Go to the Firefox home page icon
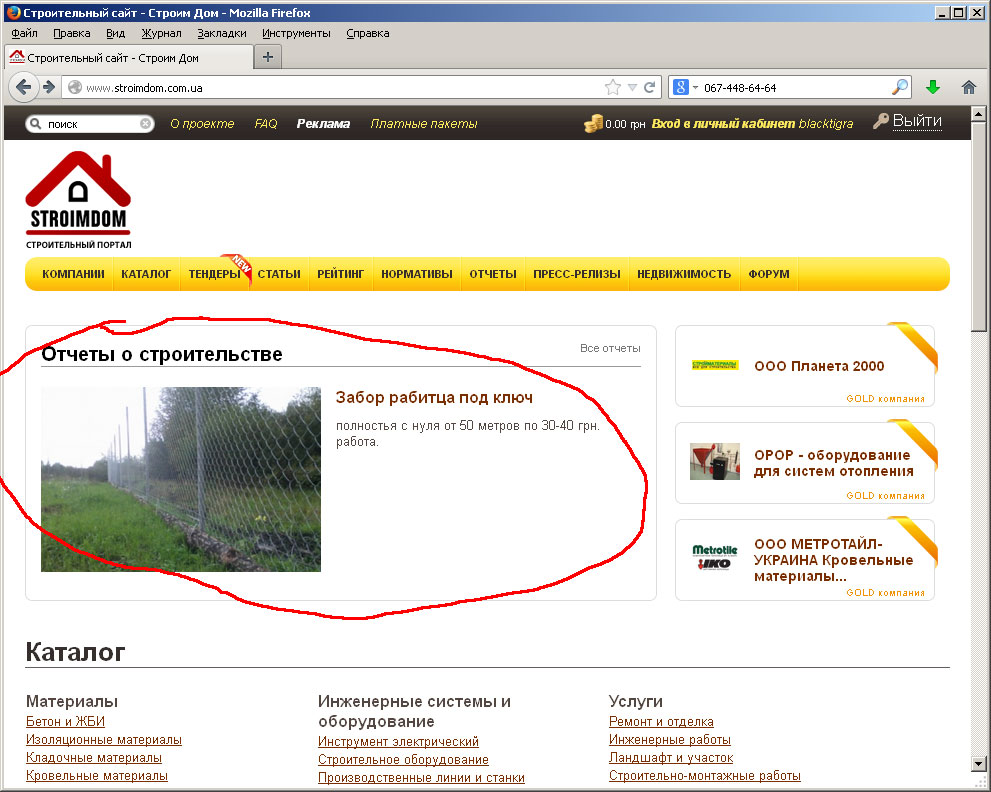The width and height of the screenshot is (991, 792). click(x=969, y=87)
